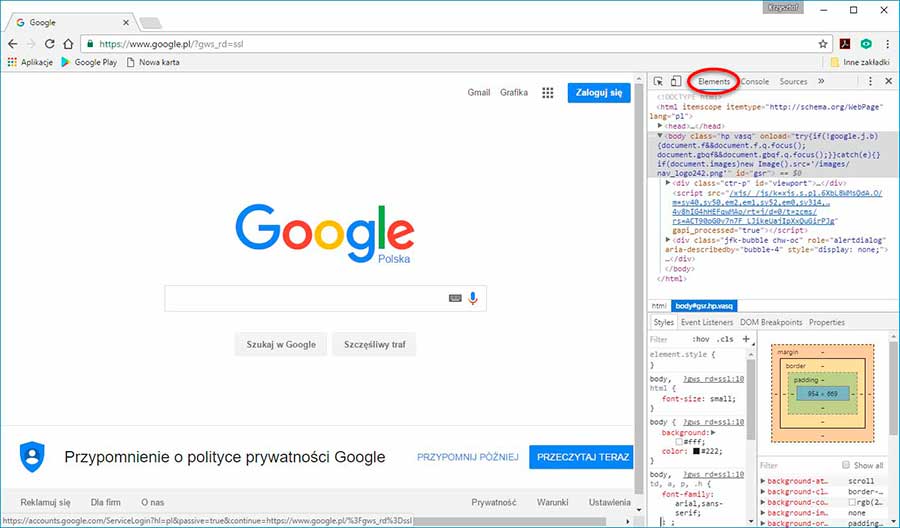
Task: Expand the background shorthand triangle in Styles
Action: coord(713,433)
